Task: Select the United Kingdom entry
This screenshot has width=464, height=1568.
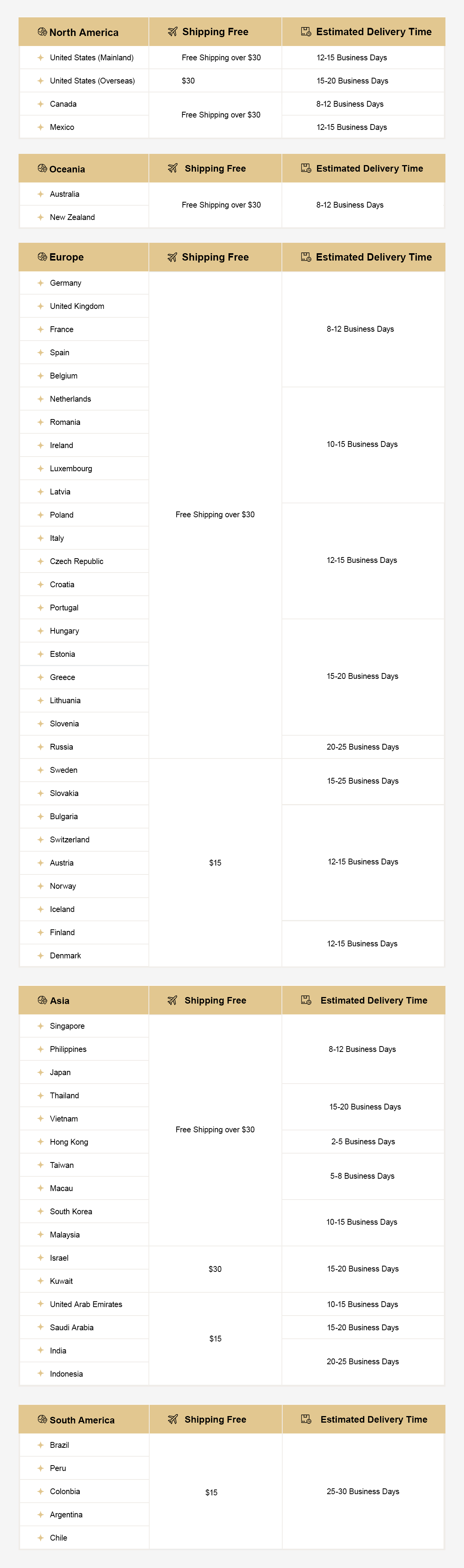Action: click(85, 306)
